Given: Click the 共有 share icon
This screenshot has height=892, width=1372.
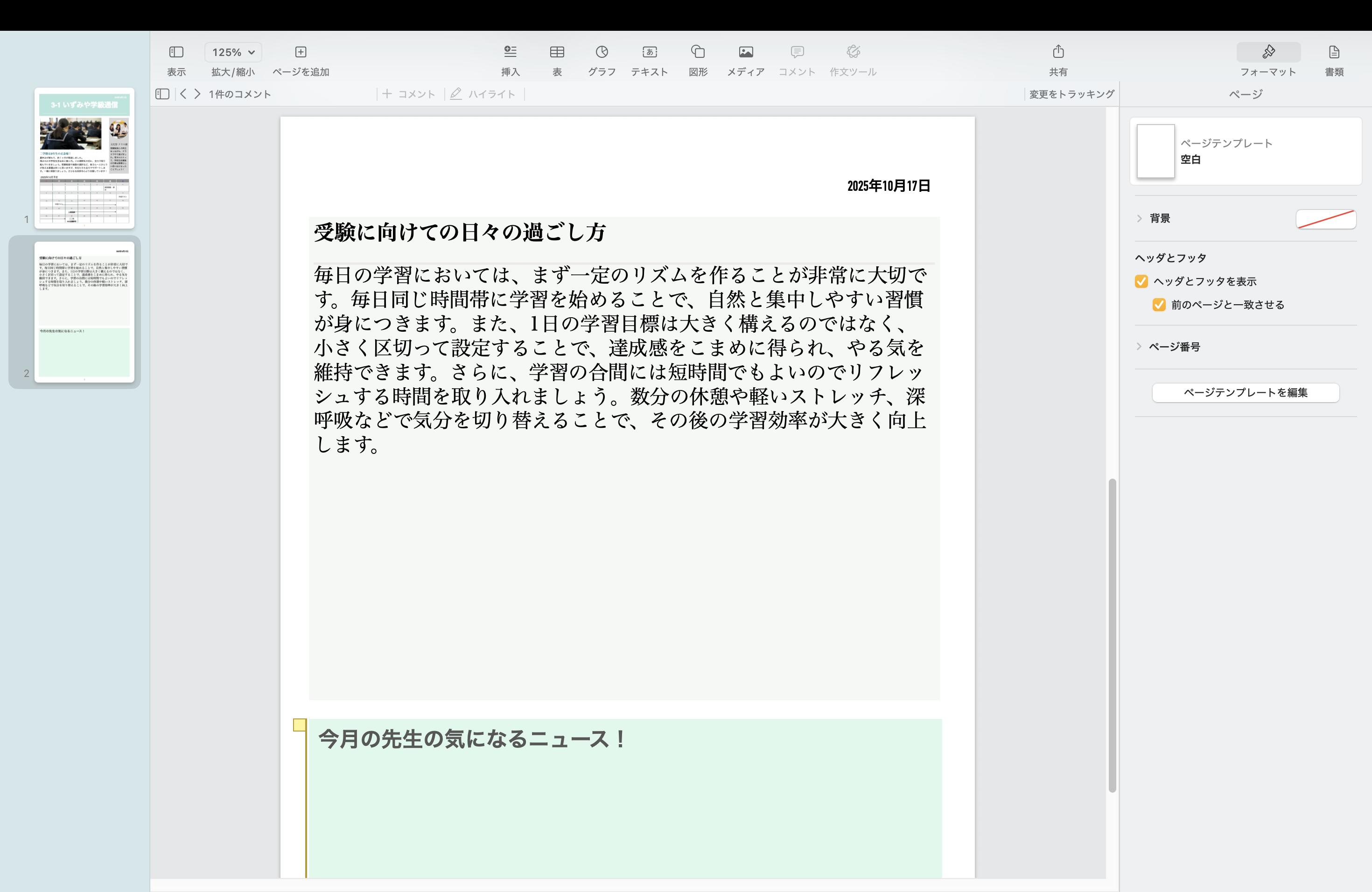Looking at the screenshot, I should coord(1058,52).
